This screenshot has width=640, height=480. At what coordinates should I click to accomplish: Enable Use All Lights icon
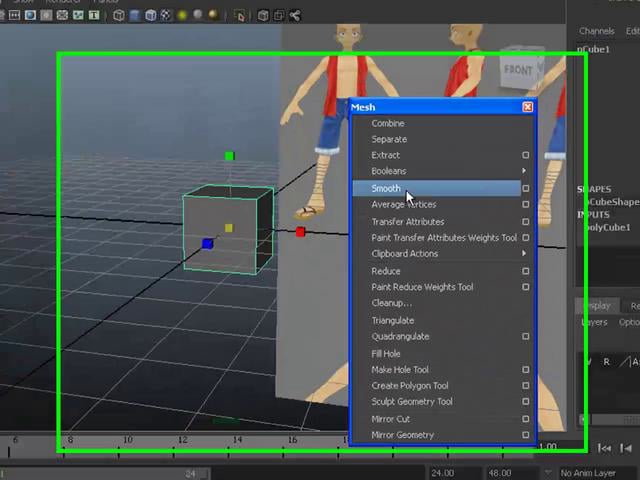tap(182, 16)
